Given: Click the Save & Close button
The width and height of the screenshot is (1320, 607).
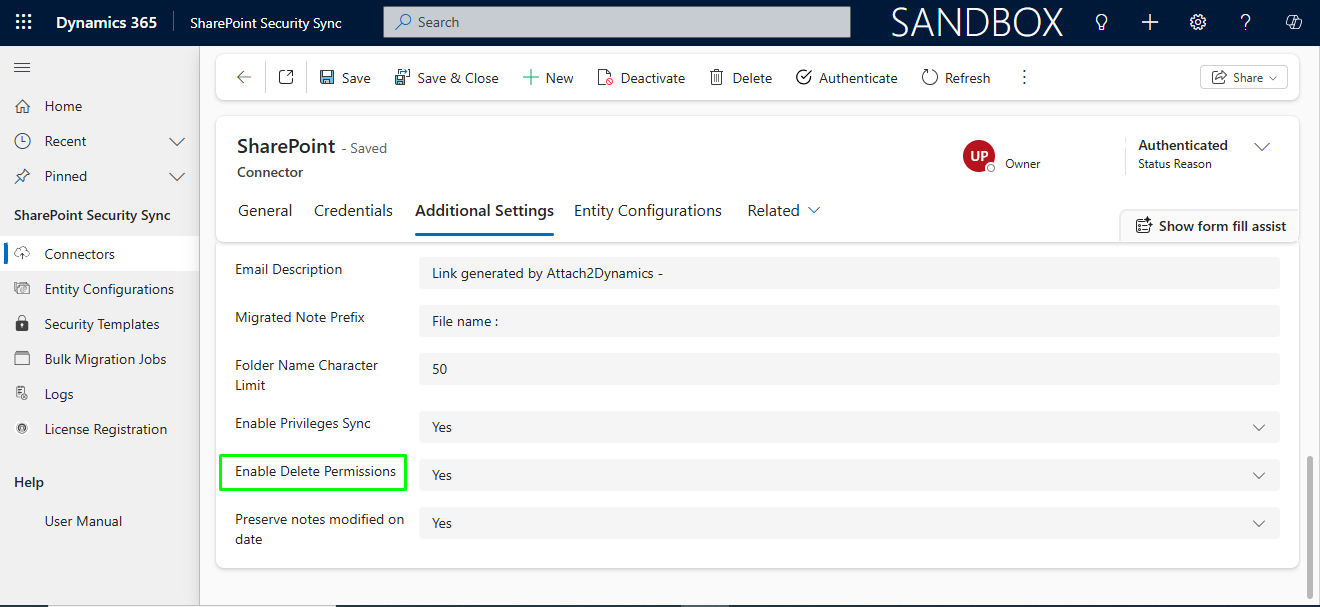Looking at the screenshot, I should coord(446,78).
